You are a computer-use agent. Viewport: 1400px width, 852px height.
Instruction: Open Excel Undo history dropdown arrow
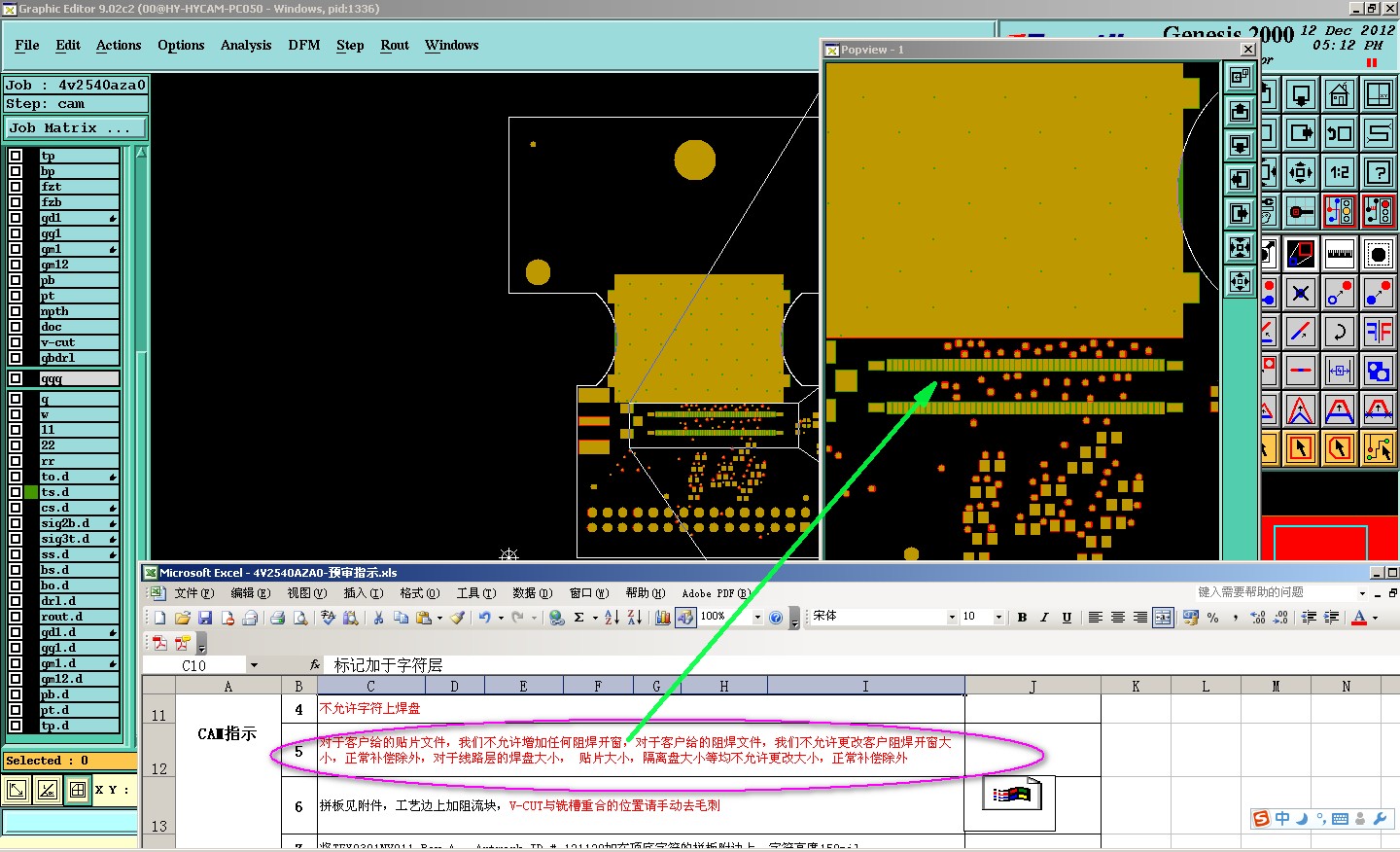(500, 618)
